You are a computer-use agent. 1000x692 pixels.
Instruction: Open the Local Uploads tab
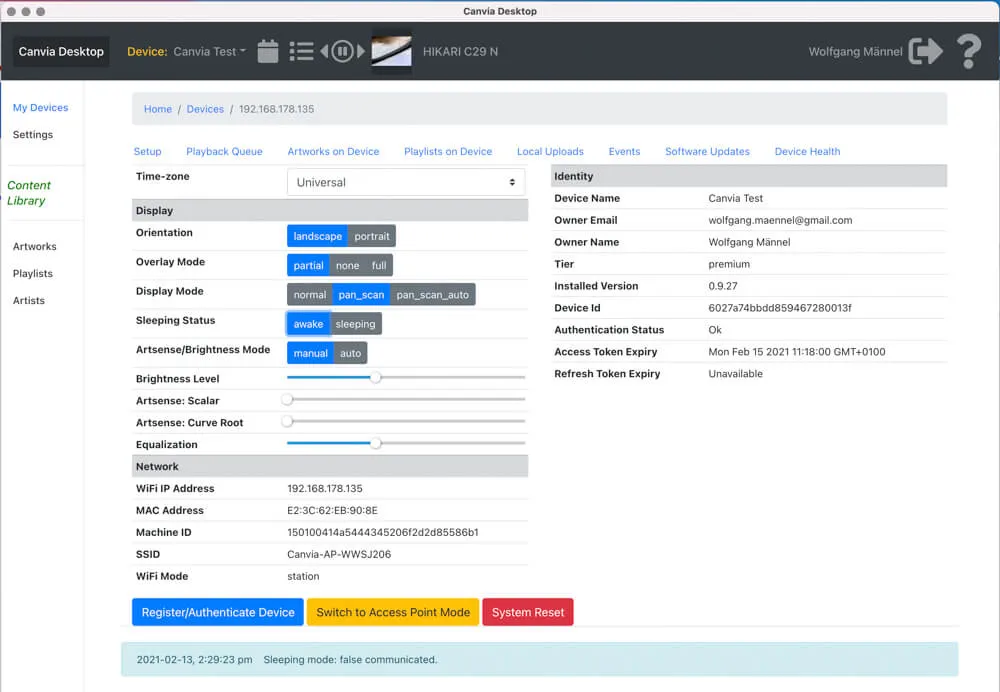point(550,152)
